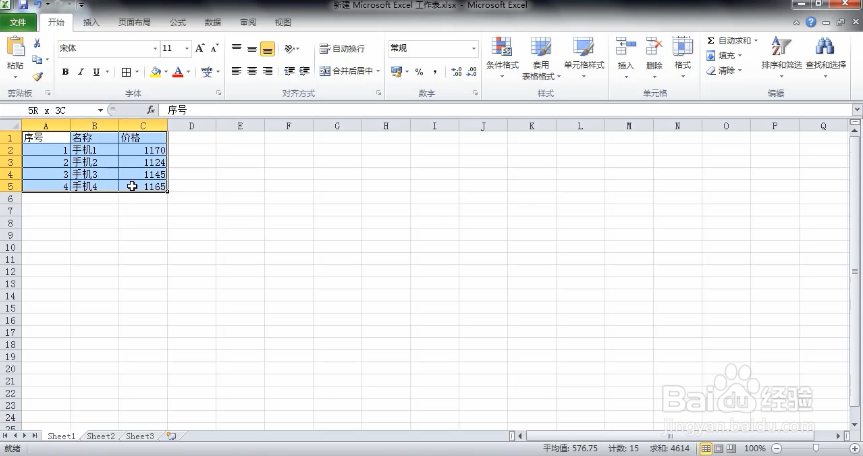Select column D header
The height and width of the screenshot is (456, 863).
coord(192,126)
